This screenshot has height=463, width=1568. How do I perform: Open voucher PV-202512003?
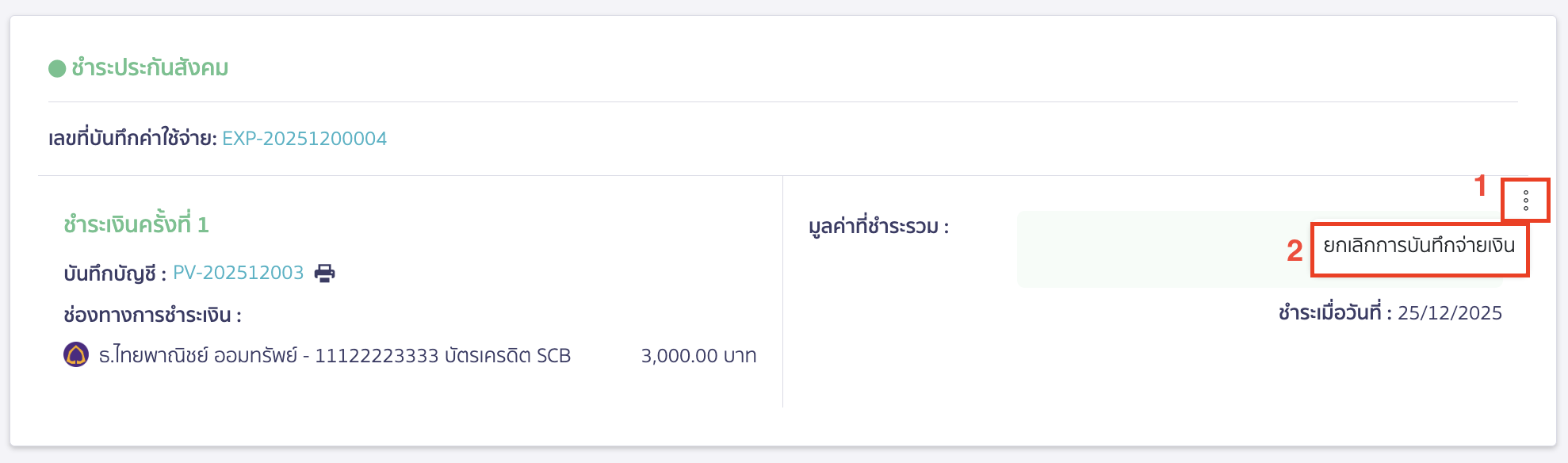click(238, 271)
